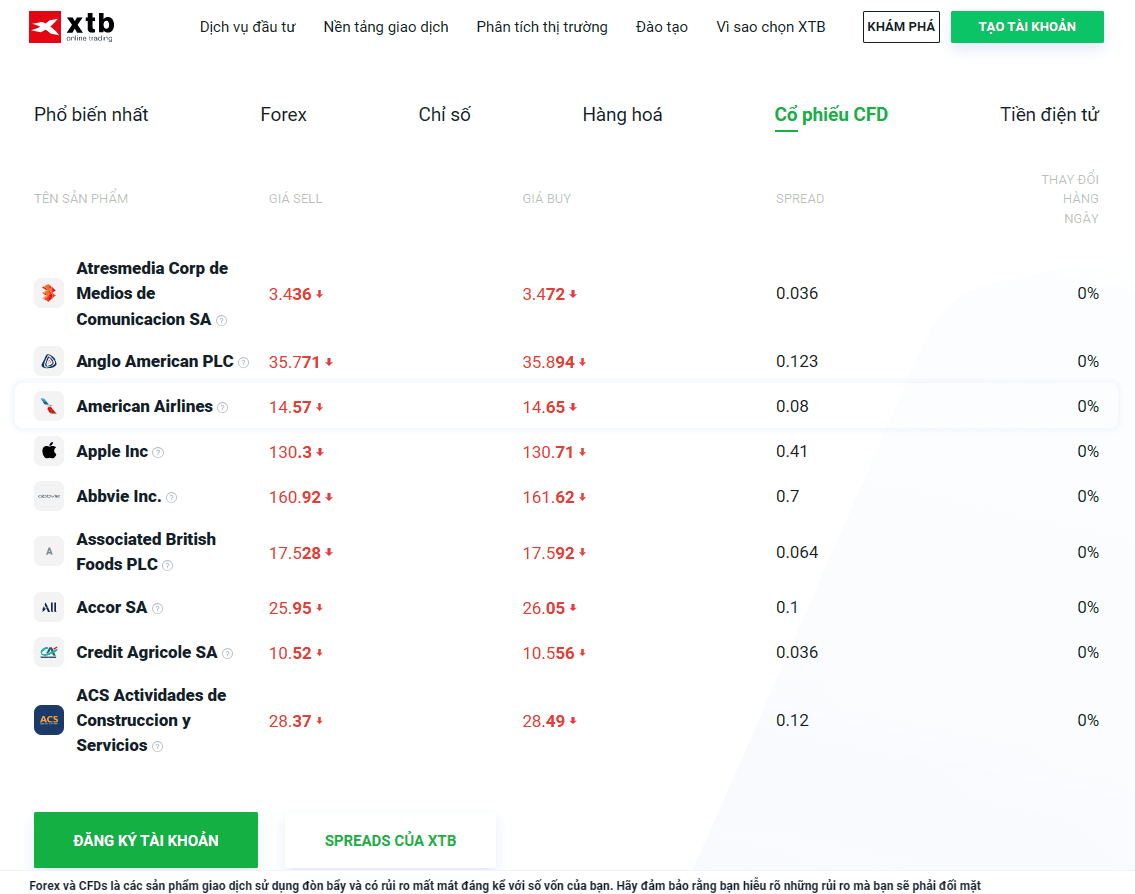This screenshot has width=1135, height=894.
Task: Click the American Airlines product name
Action: pyautogui.click(x=145, y=406)
